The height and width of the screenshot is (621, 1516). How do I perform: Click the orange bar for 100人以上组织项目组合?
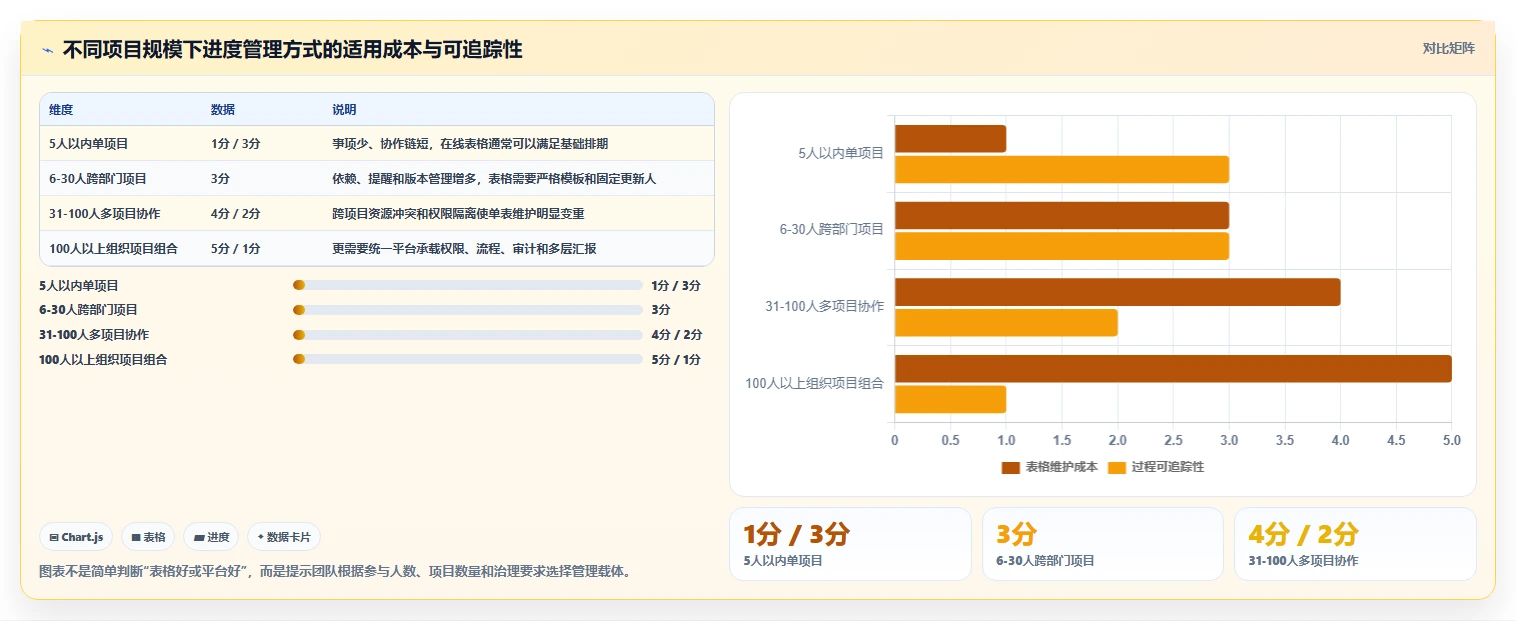(x=950, y=399)
